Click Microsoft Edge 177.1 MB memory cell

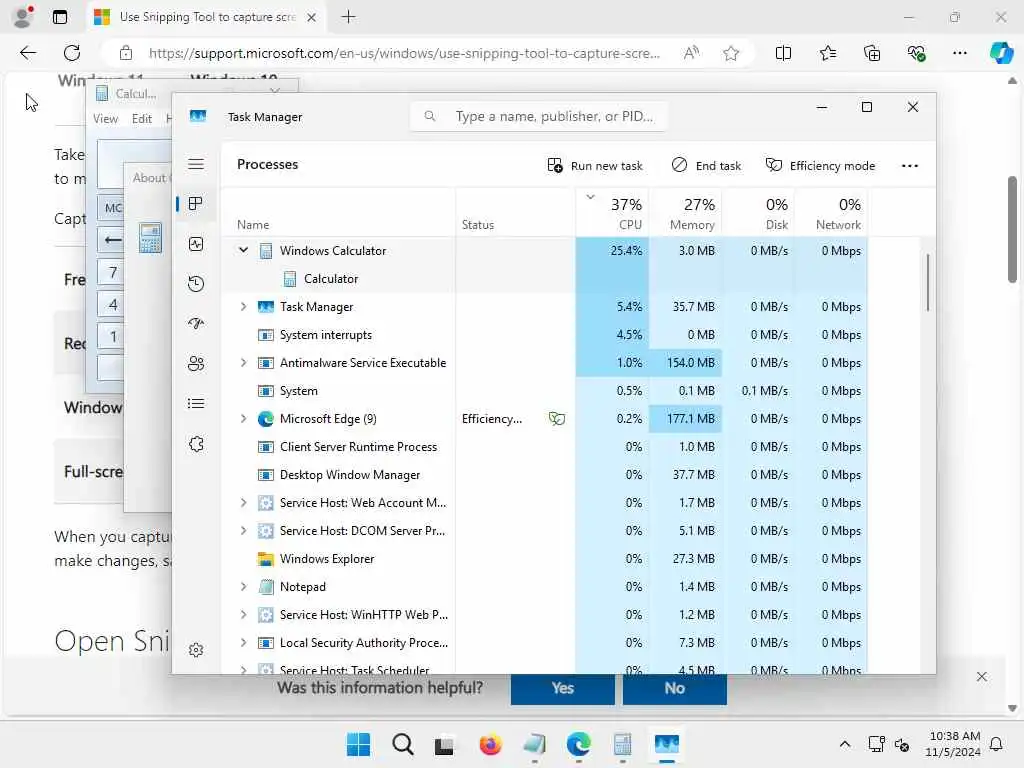point(686,419)
